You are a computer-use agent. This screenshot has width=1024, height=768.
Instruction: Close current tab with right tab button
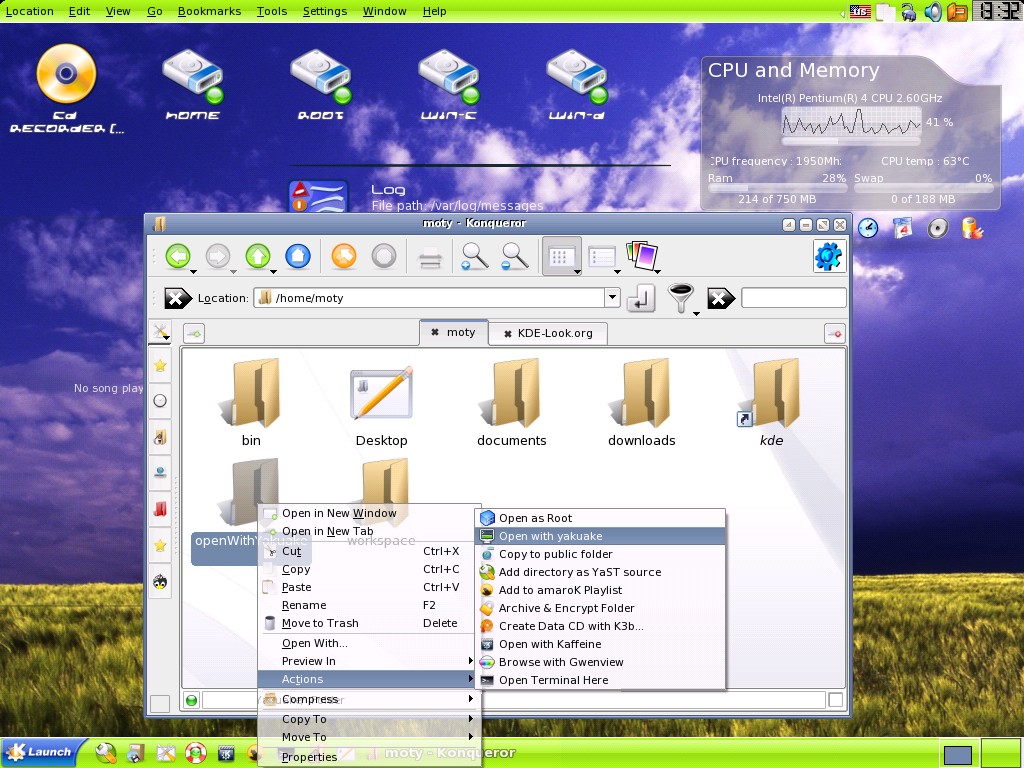coord(835,334)
